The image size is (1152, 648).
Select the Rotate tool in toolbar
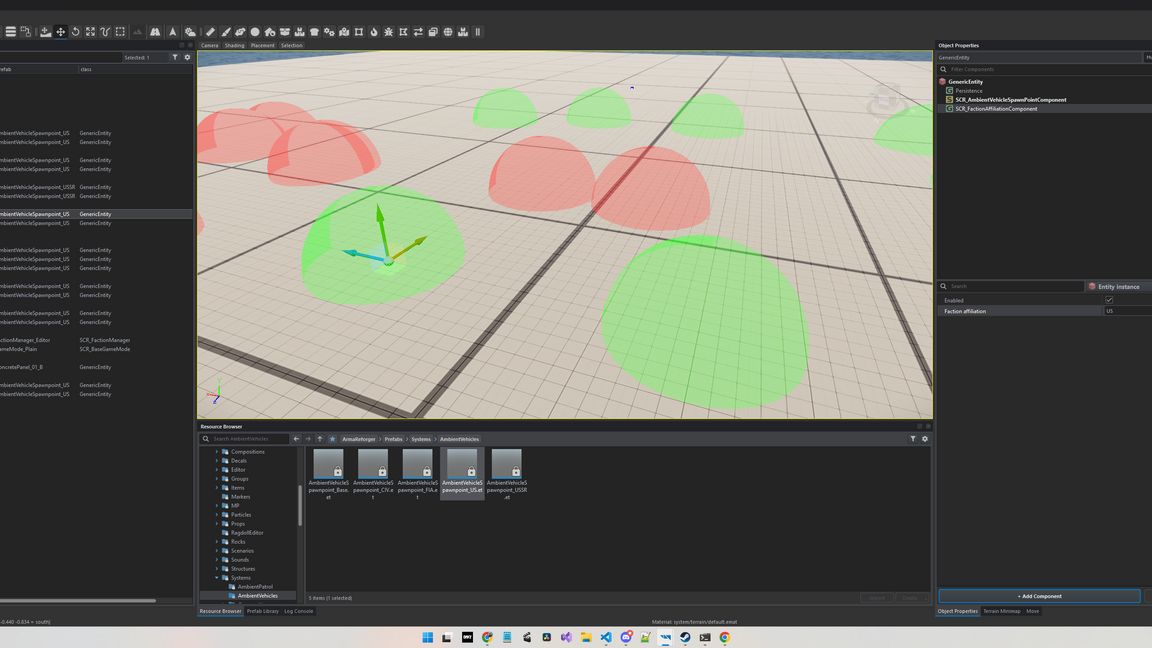click(76, 32)
